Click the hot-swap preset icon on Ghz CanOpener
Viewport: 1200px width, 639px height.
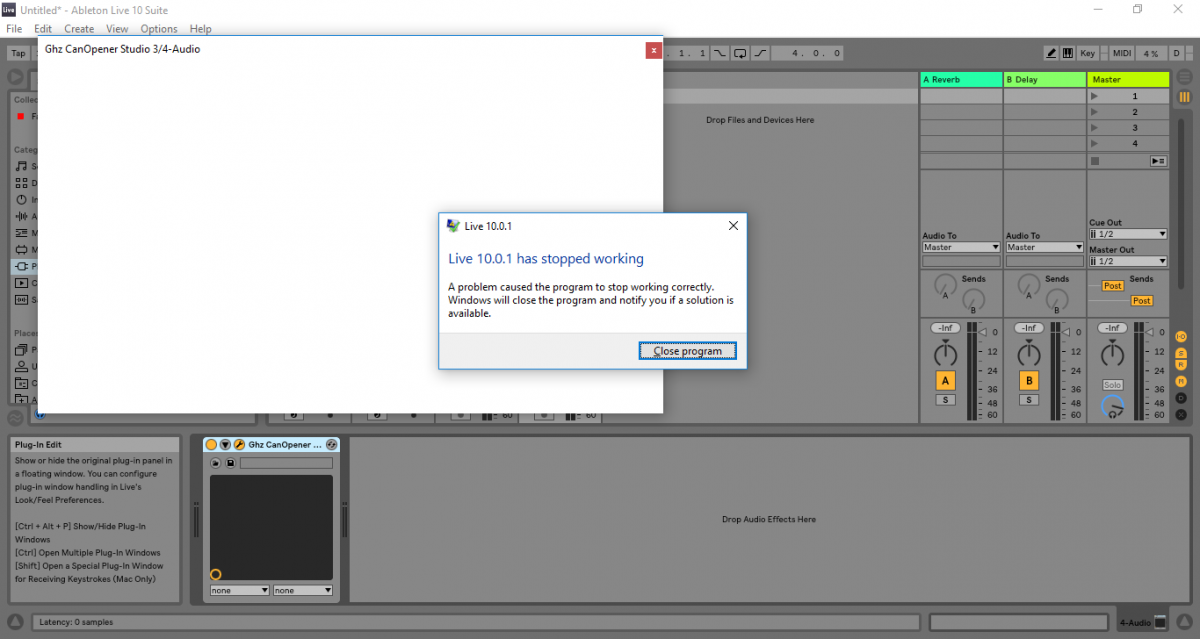[x=332, y=444]
